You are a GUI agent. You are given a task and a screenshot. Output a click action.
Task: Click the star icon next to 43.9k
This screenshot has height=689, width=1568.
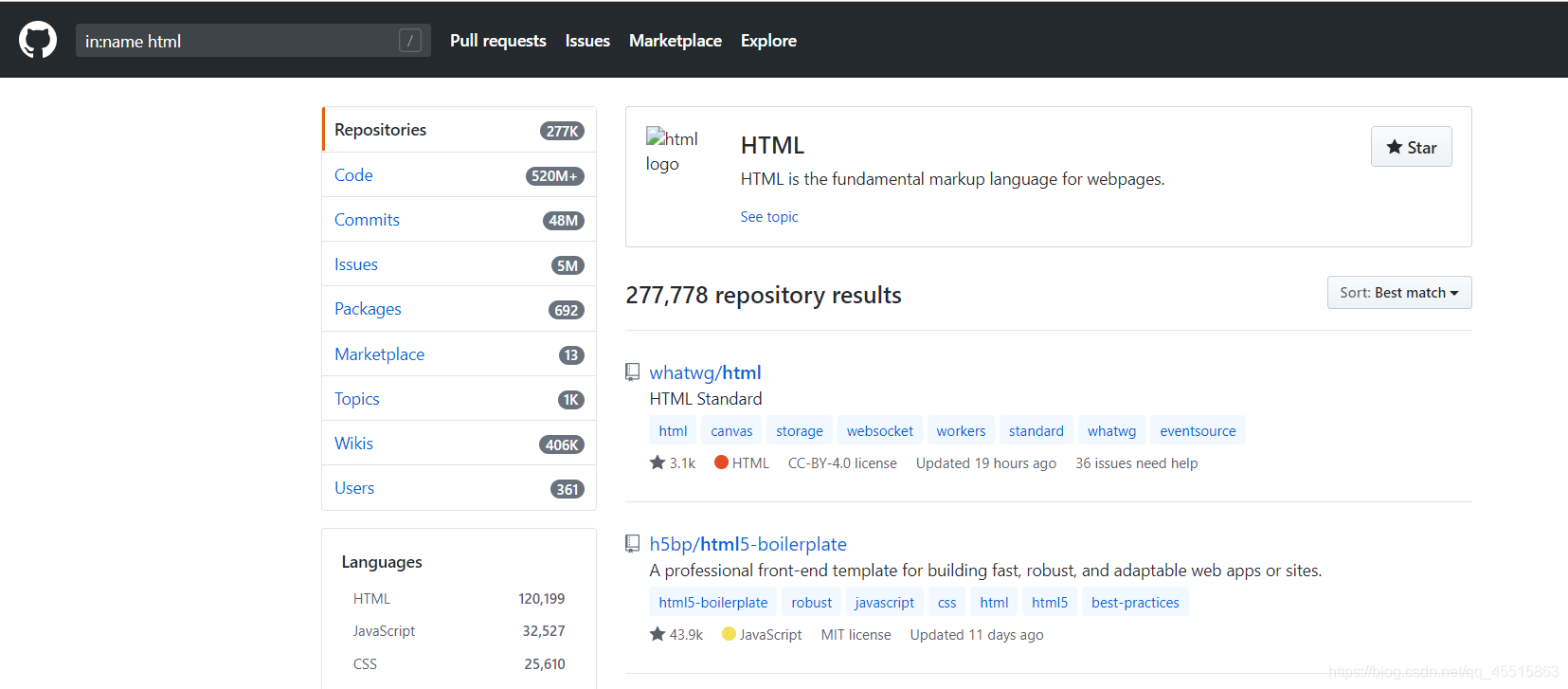click(x=658, y=634)
